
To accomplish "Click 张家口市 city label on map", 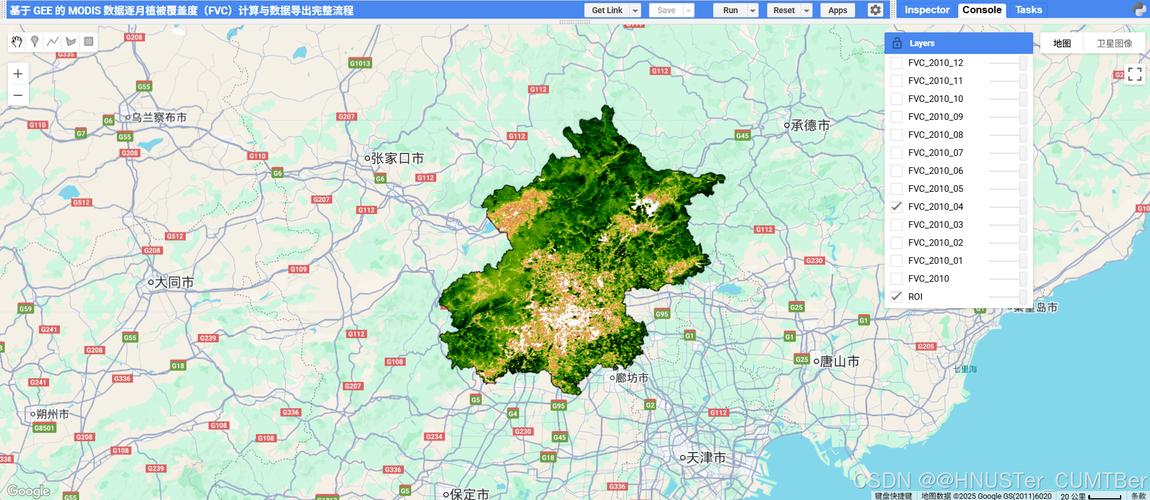I will (x=397, y=158).
